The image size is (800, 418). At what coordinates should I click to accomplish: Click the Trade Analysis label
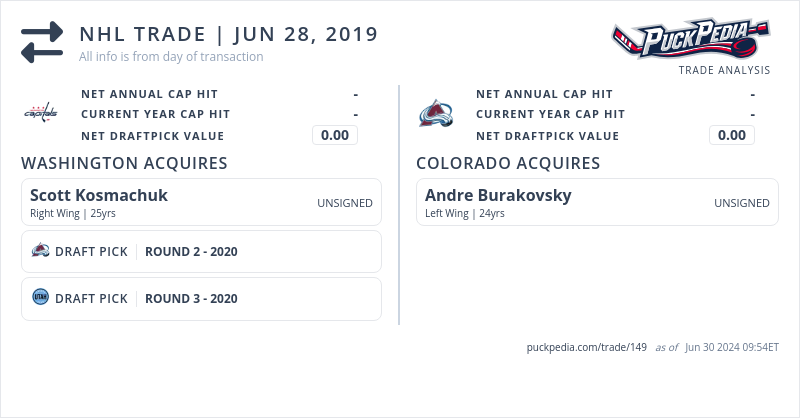click(724, 70)
